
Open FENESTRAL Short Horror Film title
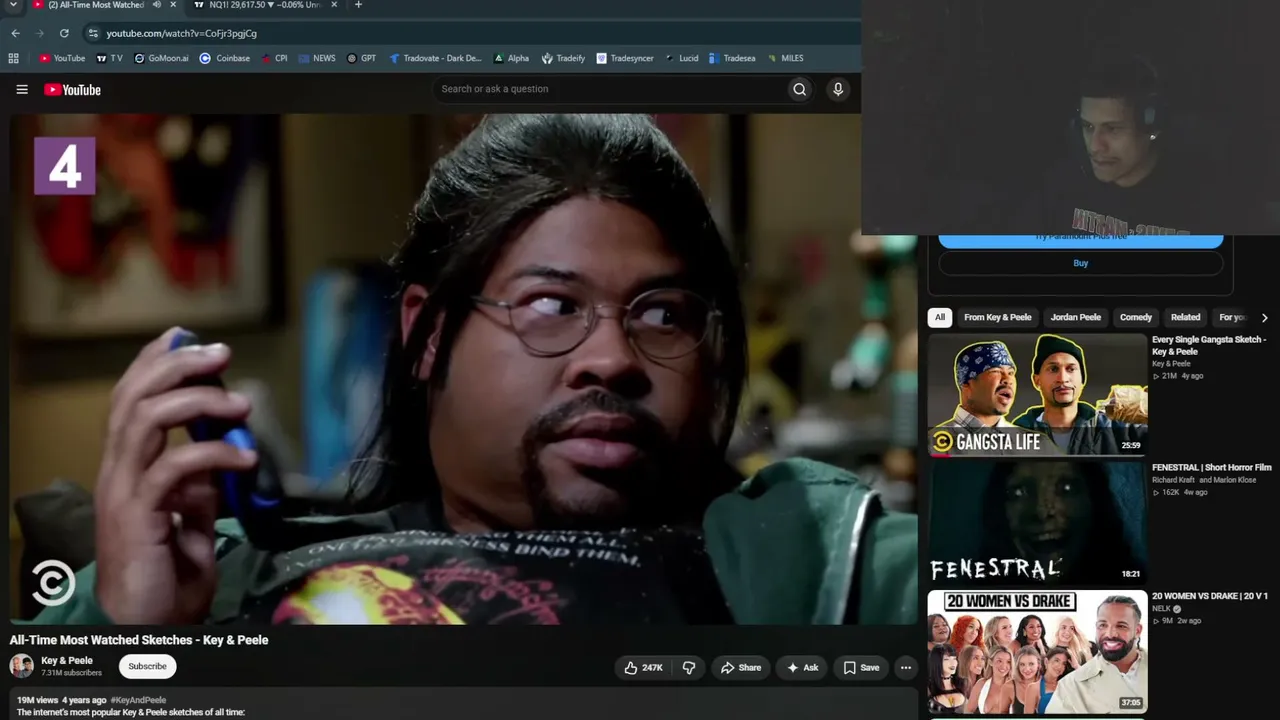pos(1212,467)
